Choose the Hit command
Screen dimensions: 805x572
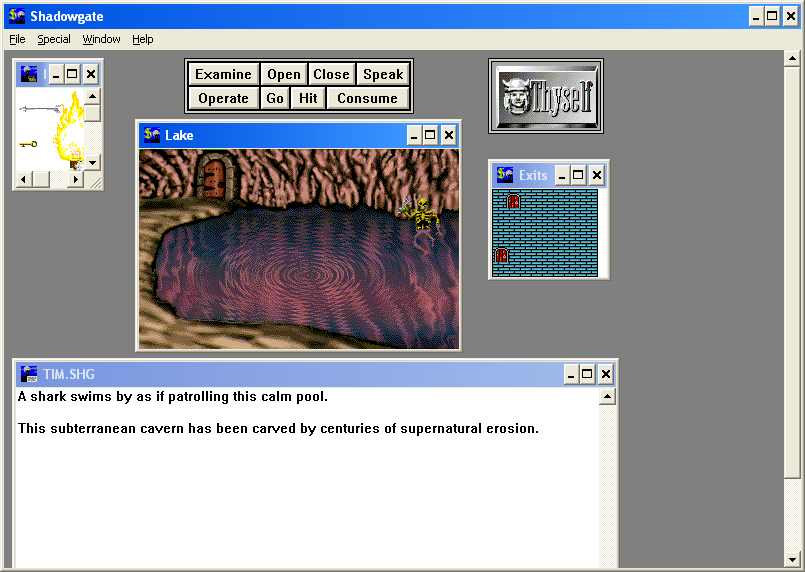point(308,98)
